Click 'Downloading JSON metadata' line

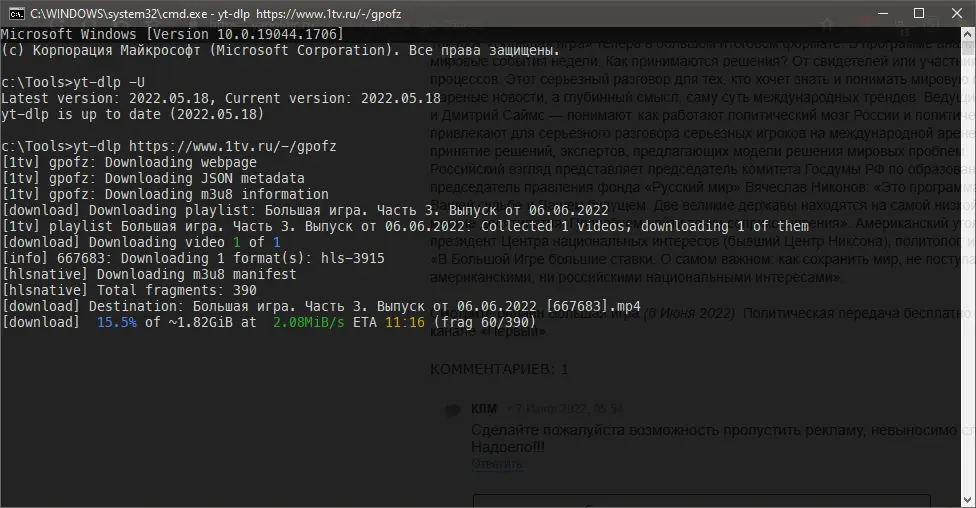[x=153, y=179]
